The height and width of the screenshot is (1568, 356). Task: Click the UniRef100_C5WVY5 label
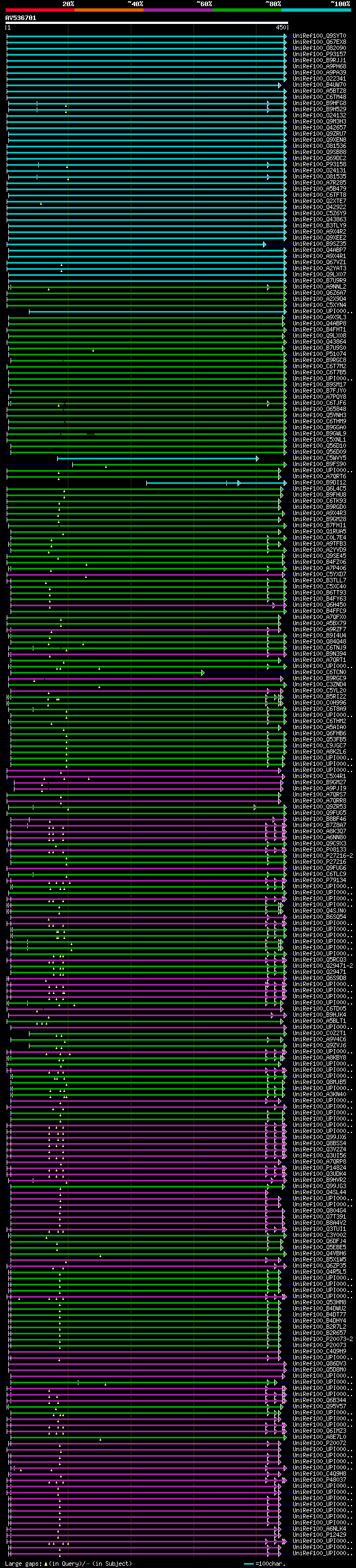[319, 458]
